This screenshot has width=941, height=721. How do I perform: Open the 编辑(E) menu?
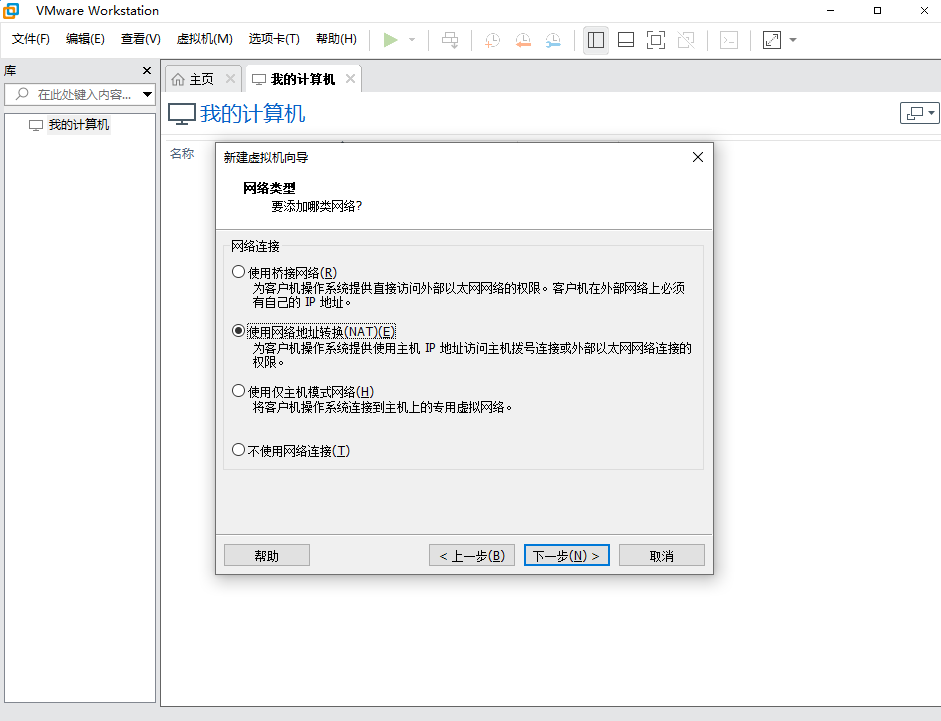85,39
